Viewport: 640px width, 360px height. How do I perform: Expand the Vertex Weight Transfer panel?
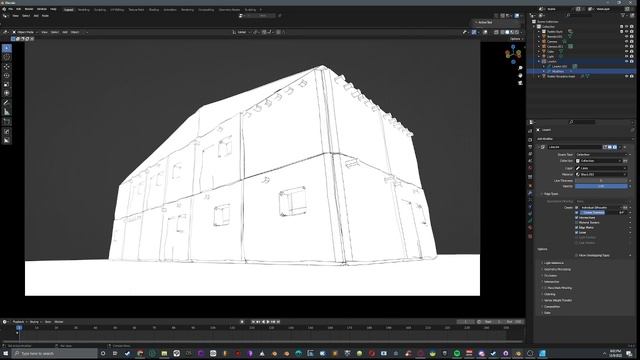(x=558, y=300)
